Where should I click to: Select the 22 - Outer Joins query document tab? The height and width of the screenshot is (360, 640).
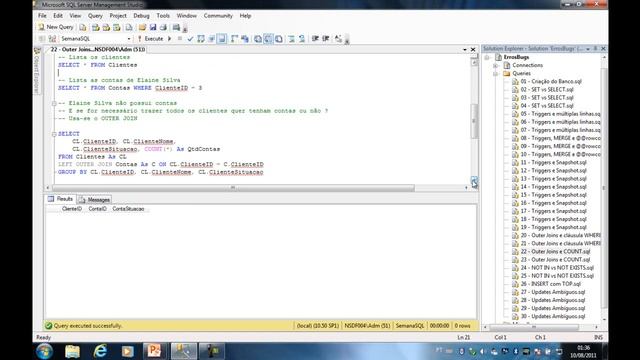(97, 49)
